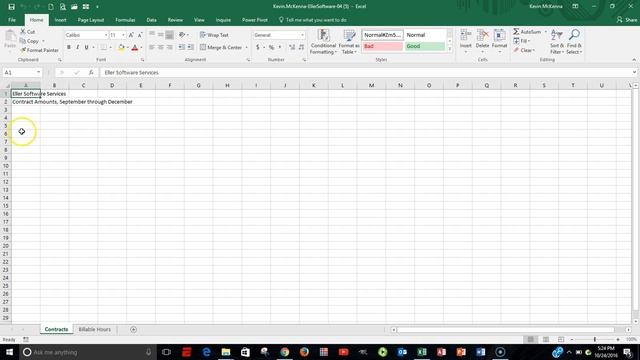
Task: Activate the Format Painter tool
Action: point(40,50)
